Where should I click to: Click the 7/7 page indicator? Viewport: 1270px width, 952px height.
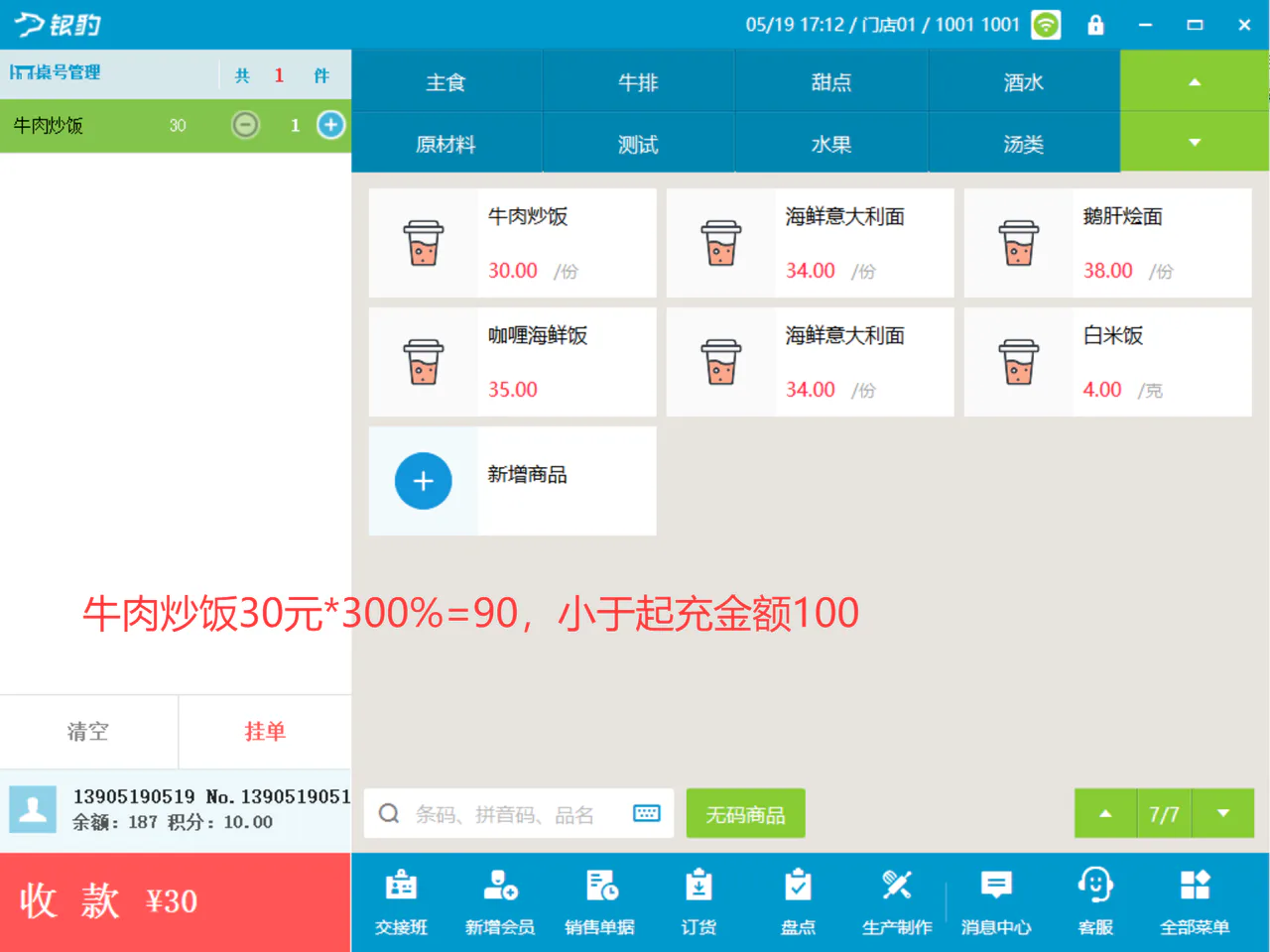[1164, 813]
